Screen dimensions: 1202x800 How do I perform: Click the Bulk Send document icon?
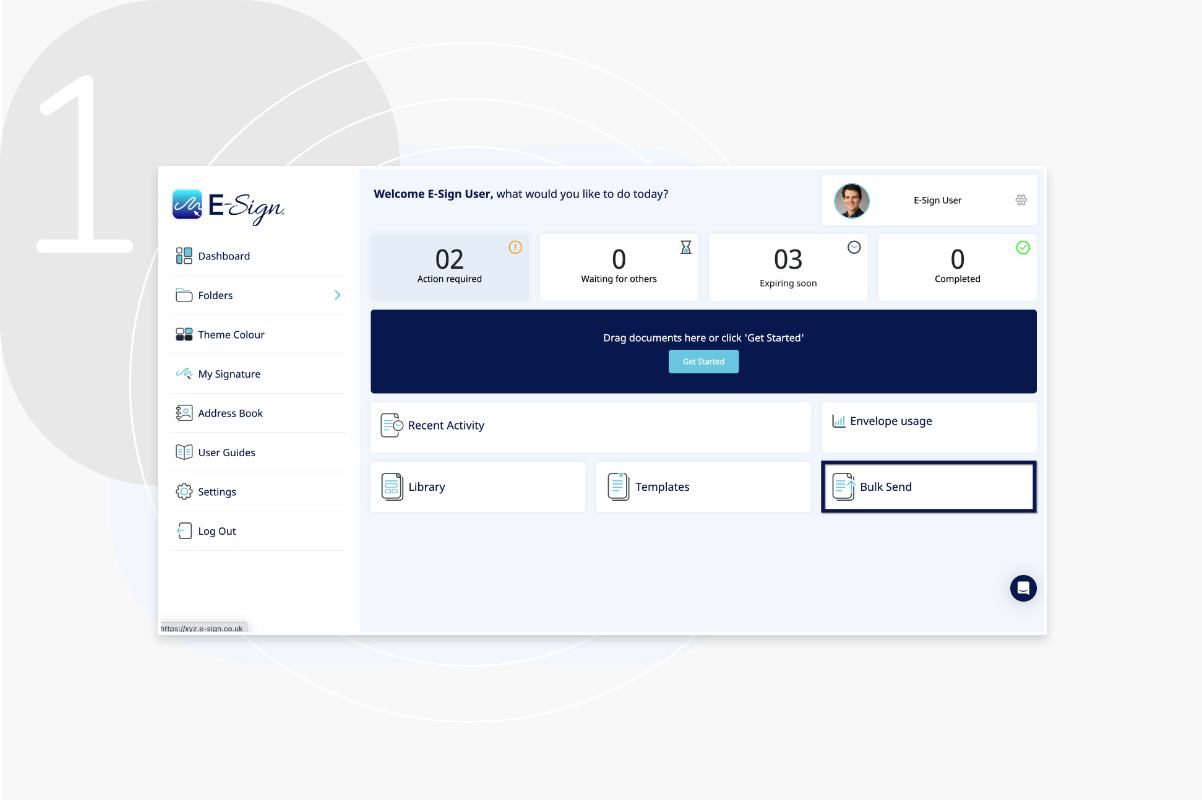[844, 487]
